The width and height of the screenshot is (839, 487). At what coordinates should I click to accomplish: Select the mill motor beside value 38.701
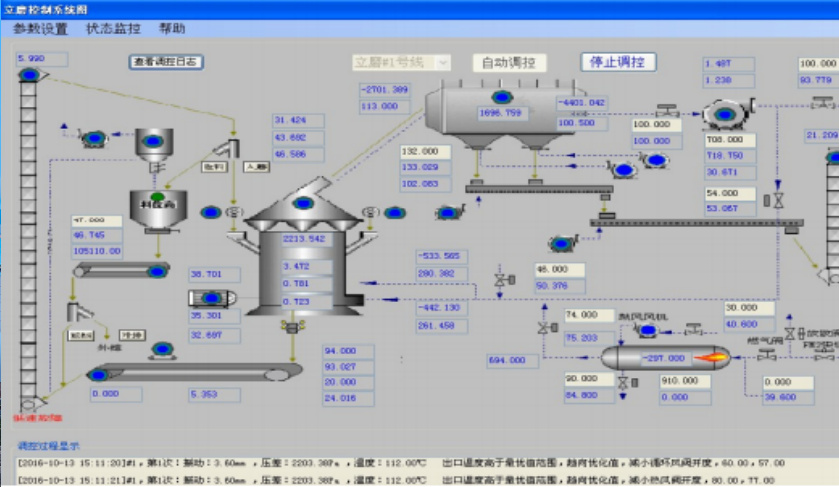210,298
